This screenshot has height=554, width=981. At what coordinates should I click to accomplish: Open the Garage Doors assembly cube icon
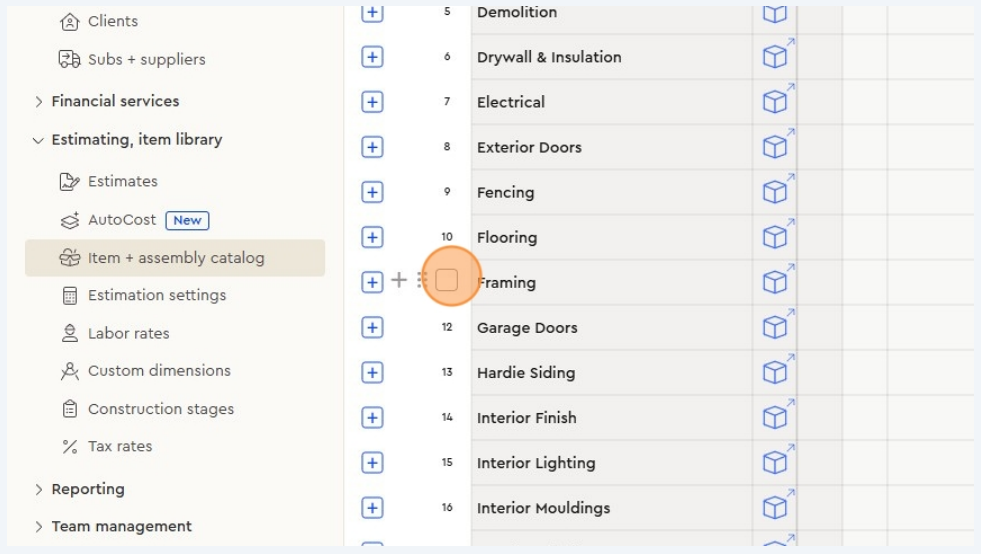point(775,327)
